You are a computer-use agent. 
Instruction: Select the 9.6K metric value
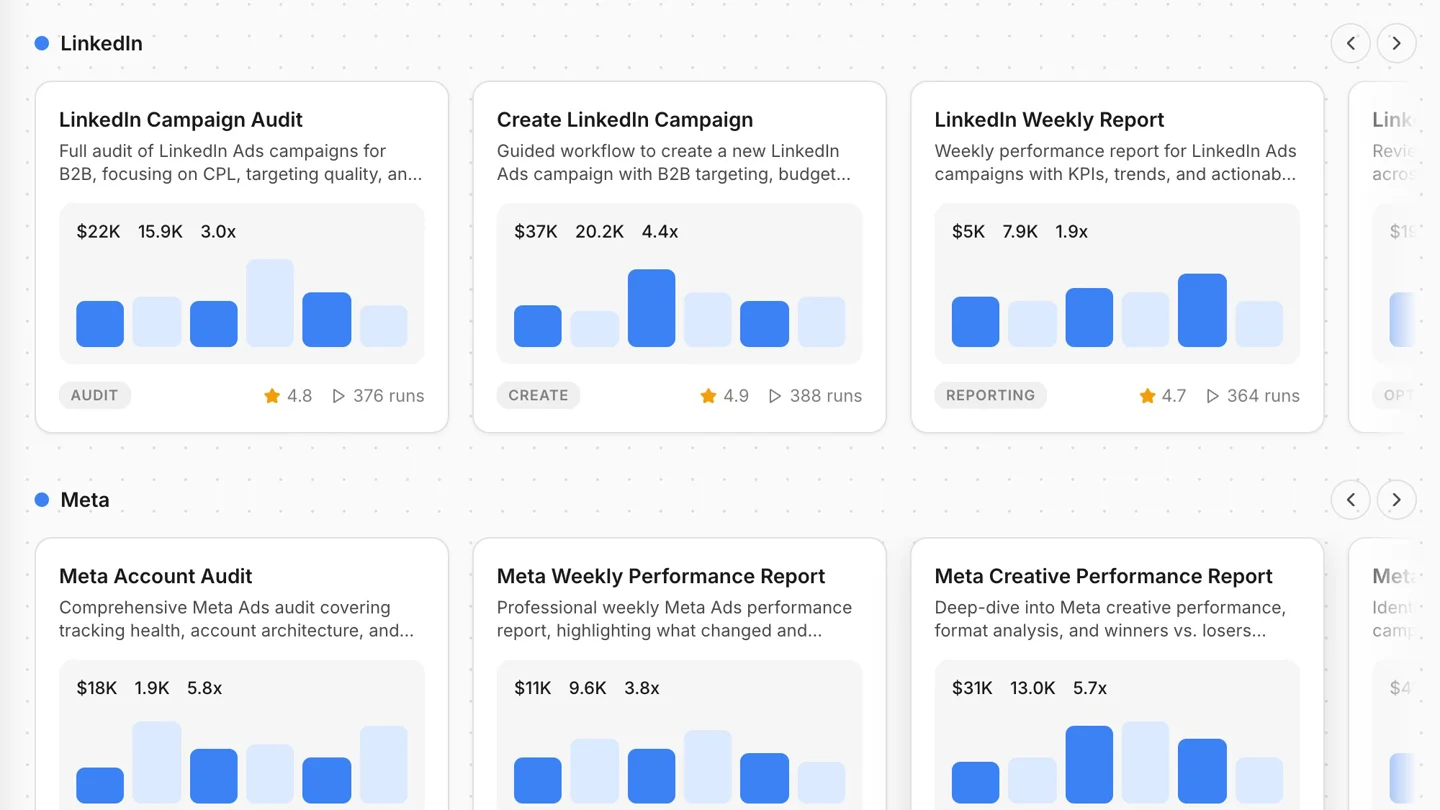click(x=588, y=688)
